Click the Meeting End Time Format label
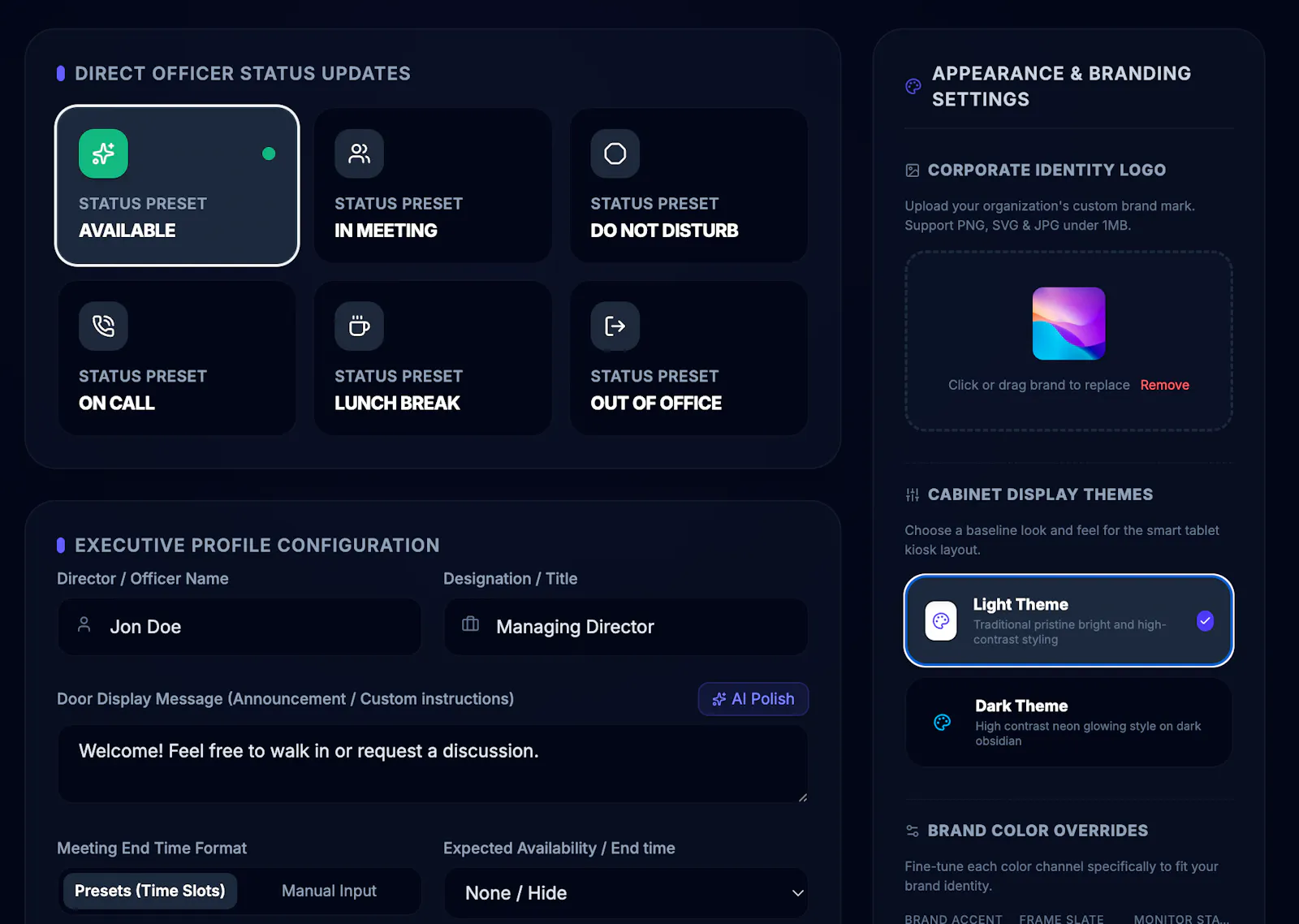Screen dimensions: 1299x924 (x=152, y=848)
